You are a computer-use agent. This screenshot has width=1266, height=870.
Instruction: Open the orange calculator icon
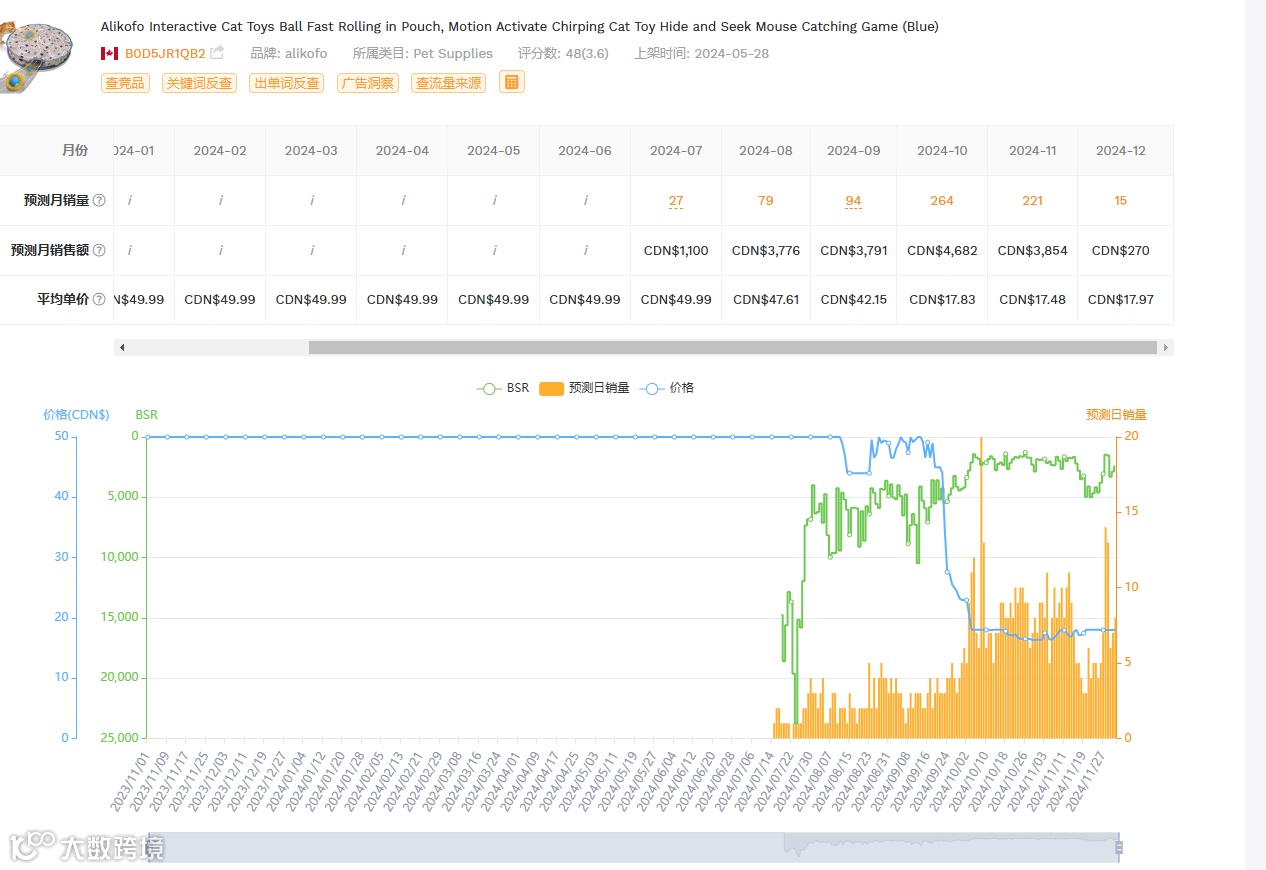[x=512, y=82]
